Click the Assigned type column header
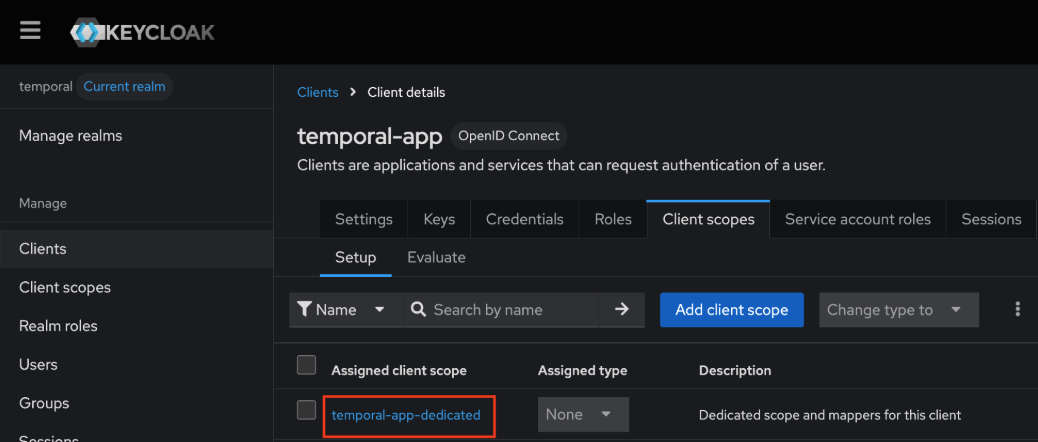 (583, 371)
